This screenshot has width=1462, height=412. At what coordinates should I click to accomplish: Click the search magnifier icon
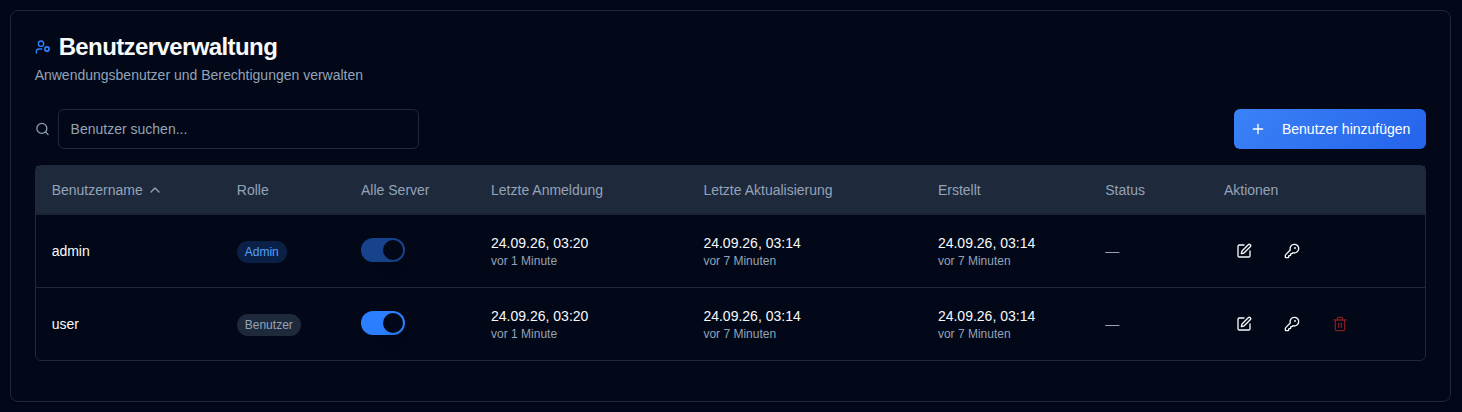[x=42, y=129]
